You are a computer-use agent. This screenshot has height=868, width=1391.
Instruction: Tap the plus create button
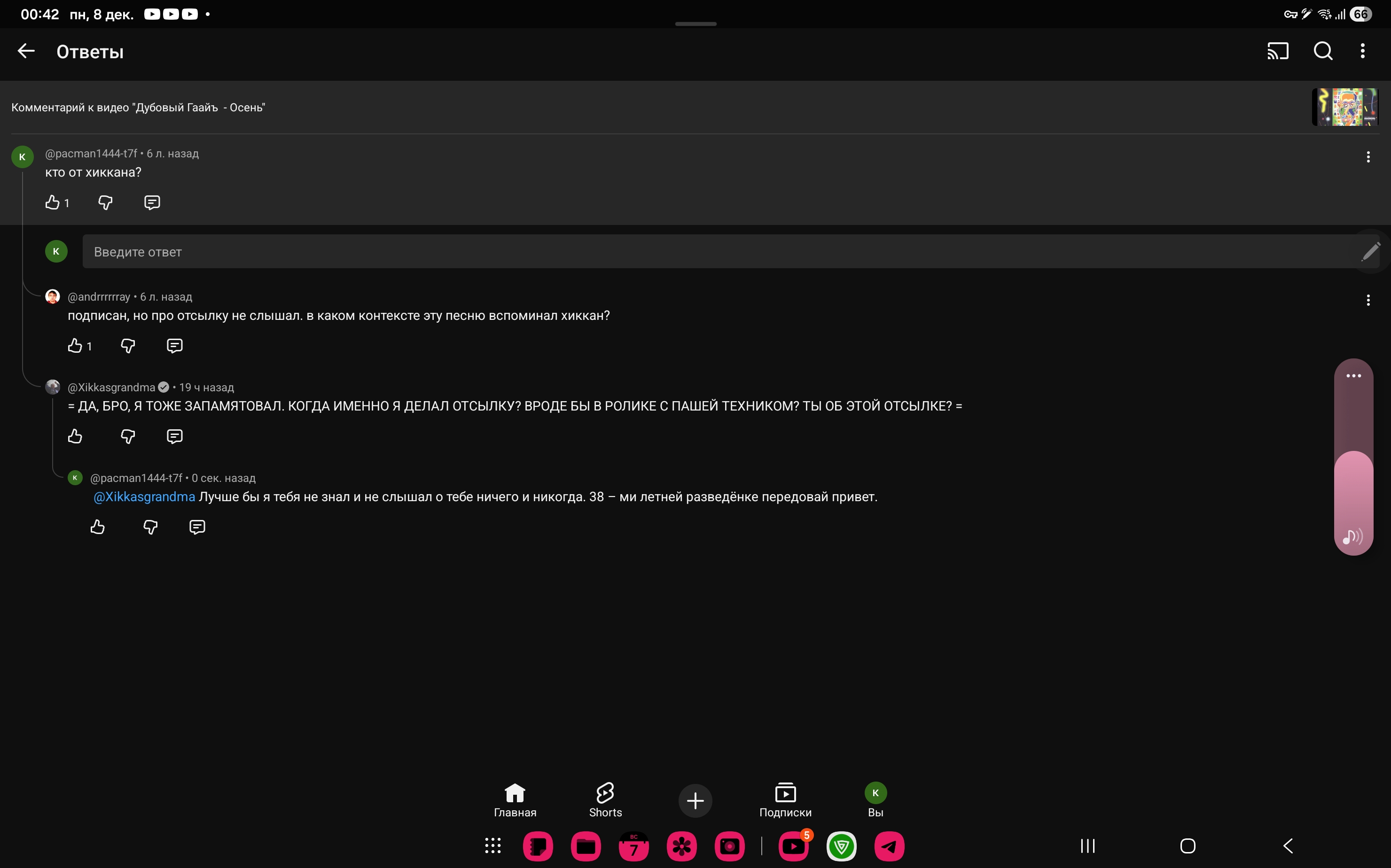(x=695, y=800)
